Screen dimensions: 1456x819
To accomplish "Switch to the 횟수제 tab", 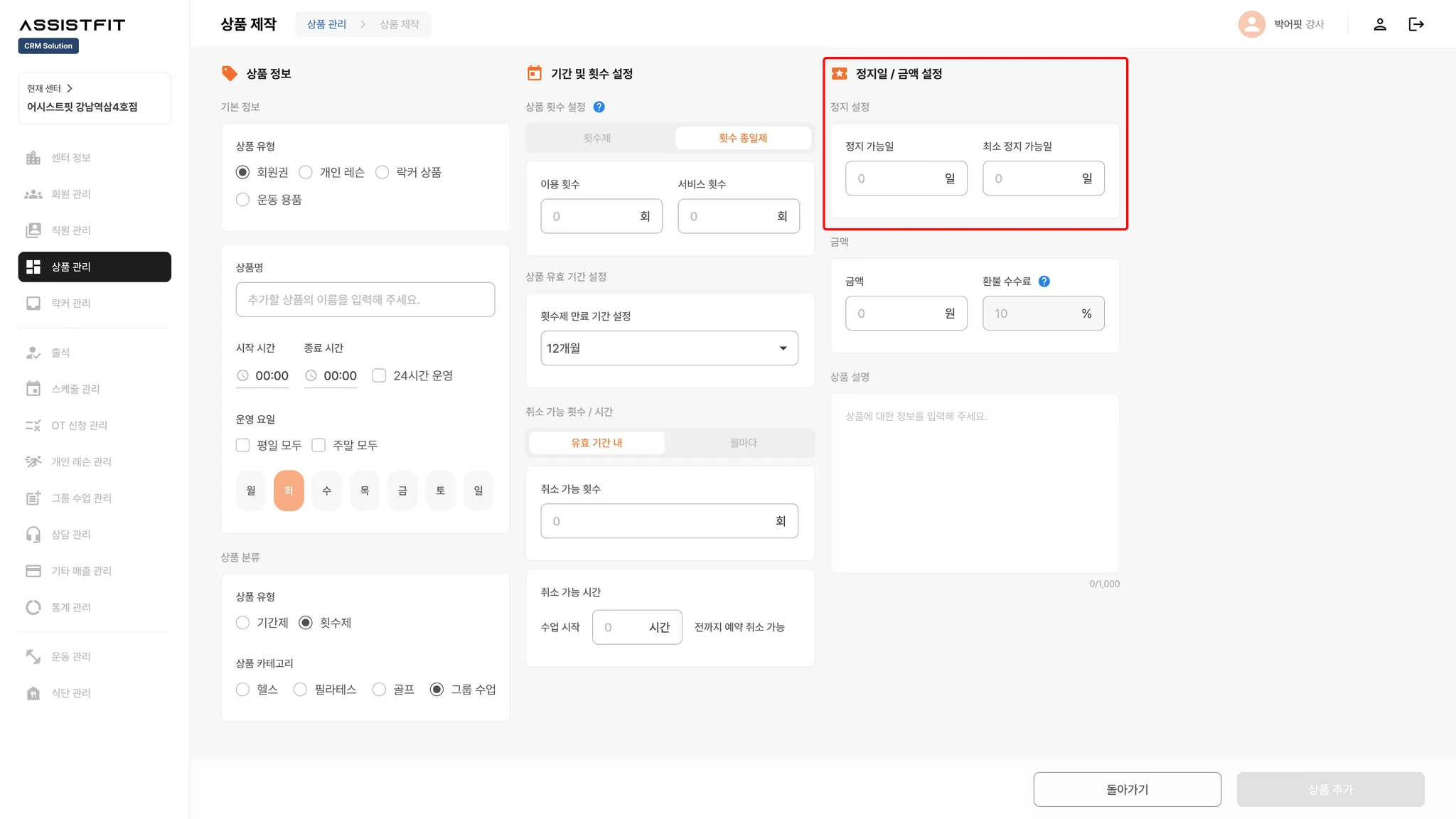I will pos(597,138).
